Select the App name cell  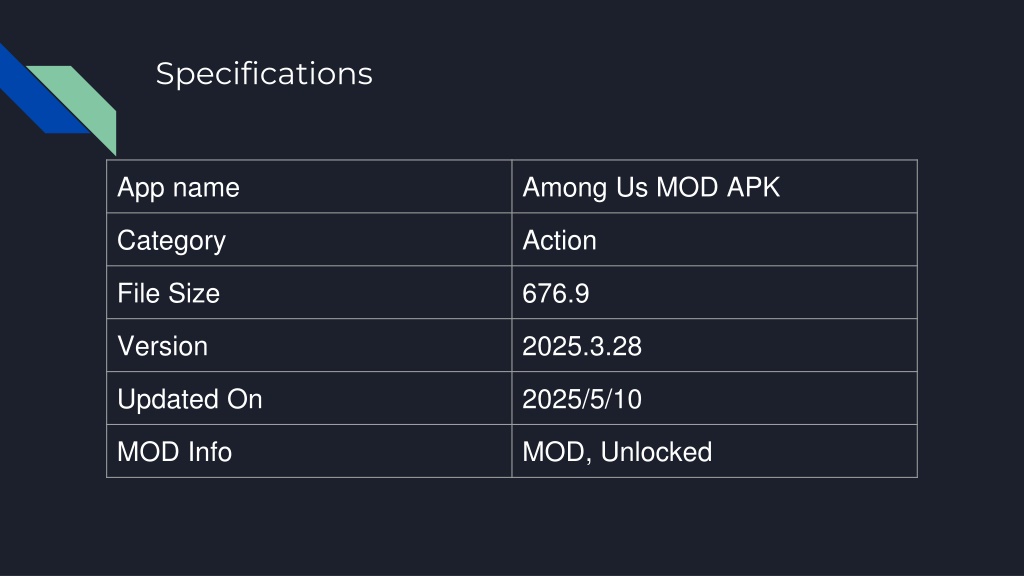click(309, 187)
